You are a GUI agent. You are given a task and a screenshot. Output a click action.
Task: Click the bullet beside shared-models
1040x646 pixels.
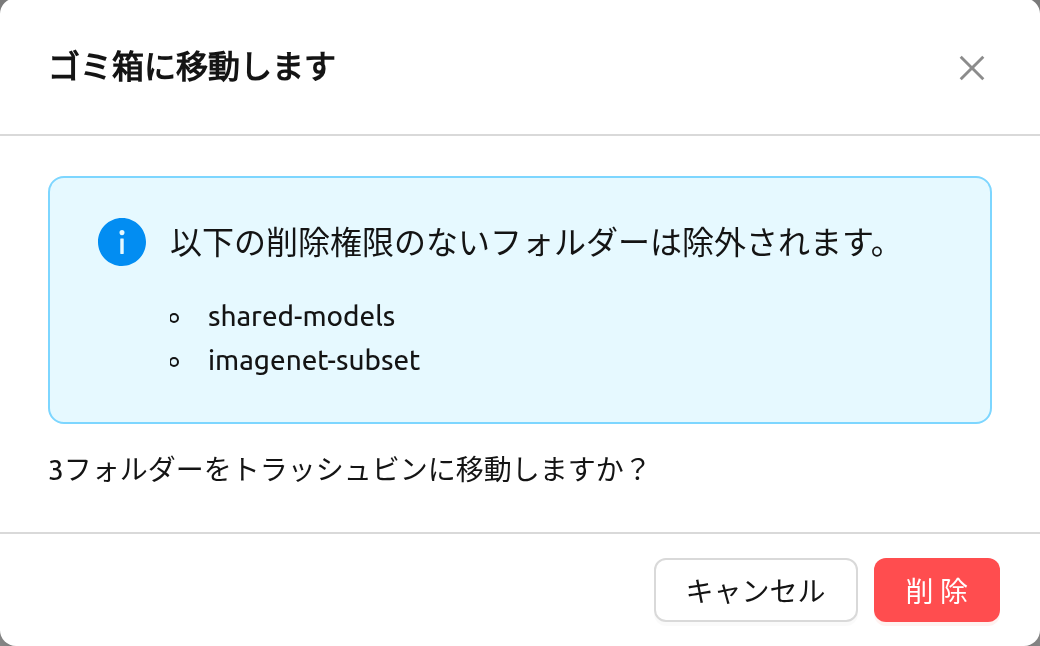(x=174, y=318)
